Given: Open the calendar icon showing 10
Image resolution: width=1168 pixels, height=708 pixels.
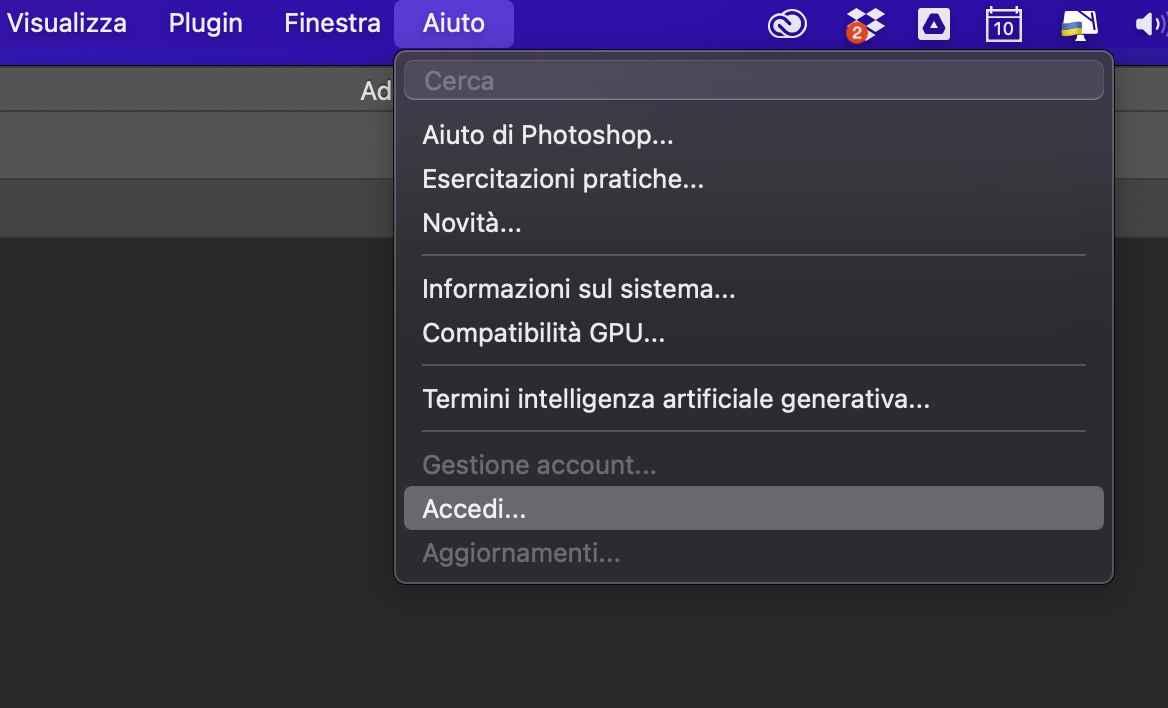Looking at the screenshot, I should 1003,25.
